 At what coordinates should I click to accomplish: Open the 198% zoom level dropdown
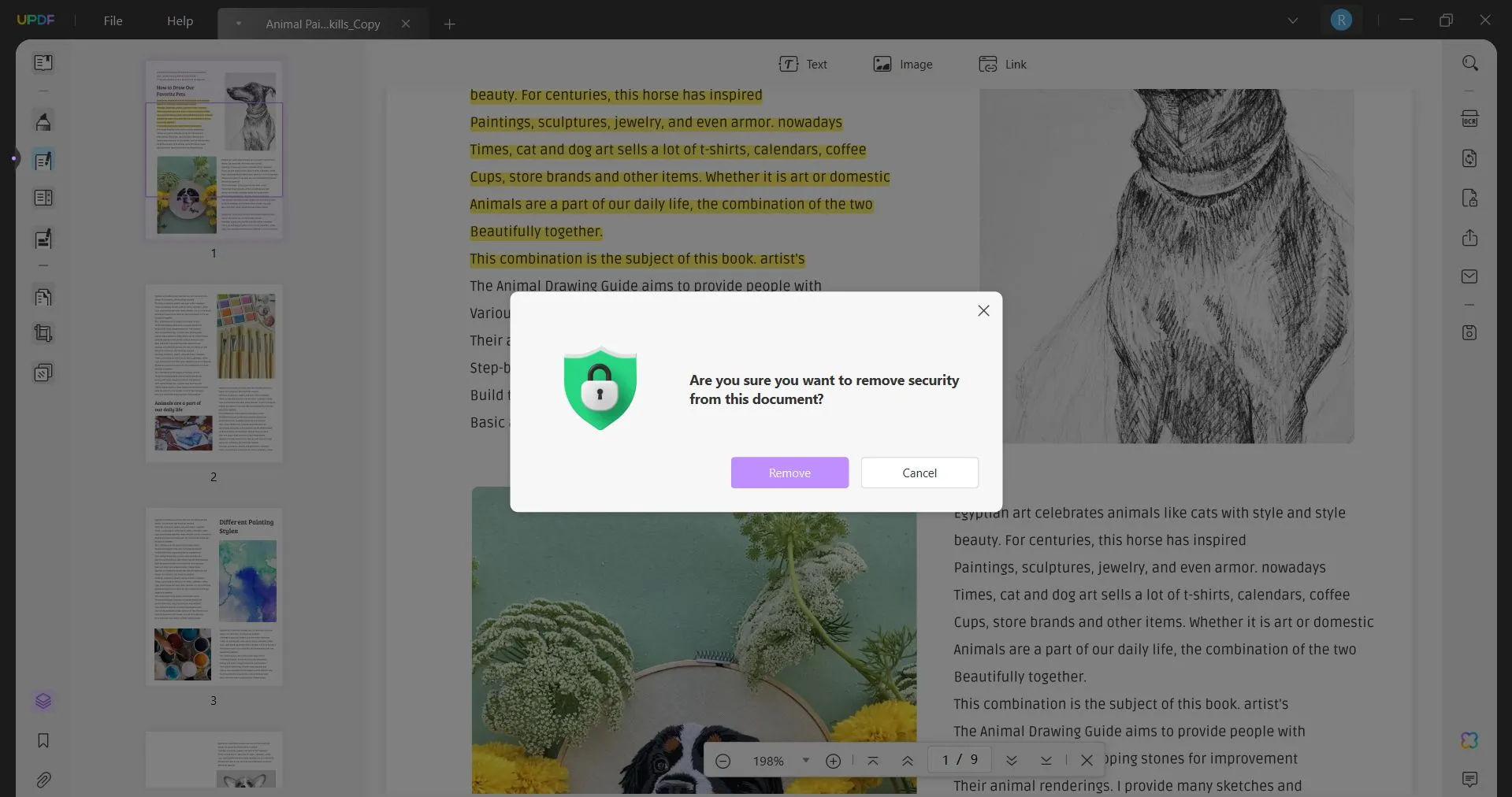(805, 760)
